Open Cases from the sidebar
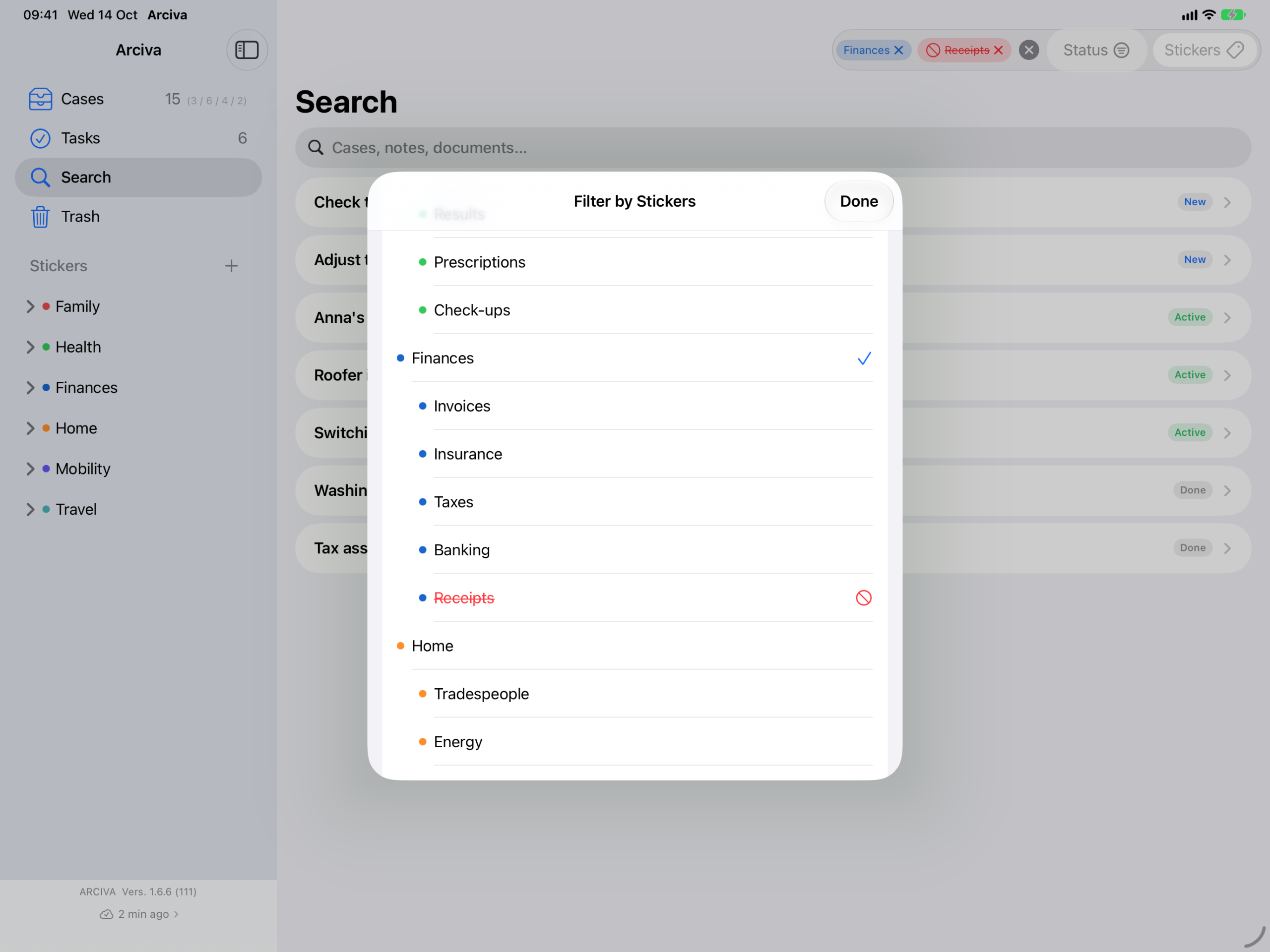 point(138,99)
